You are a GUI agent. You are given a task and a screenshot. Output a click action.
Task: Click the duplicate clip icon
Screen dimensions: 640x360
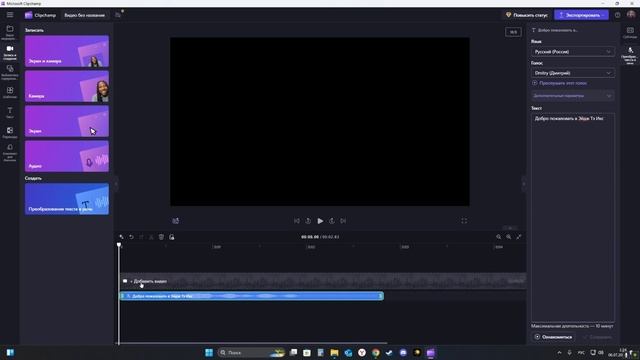click(x=171, y=237)
